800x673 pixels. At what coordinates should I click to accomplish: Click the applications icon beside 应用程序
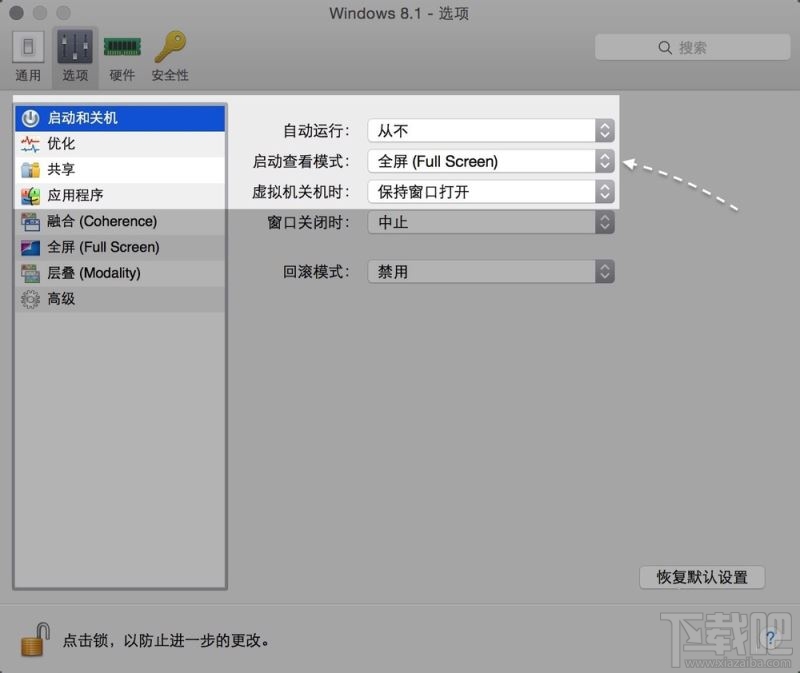tap(31, 195)
